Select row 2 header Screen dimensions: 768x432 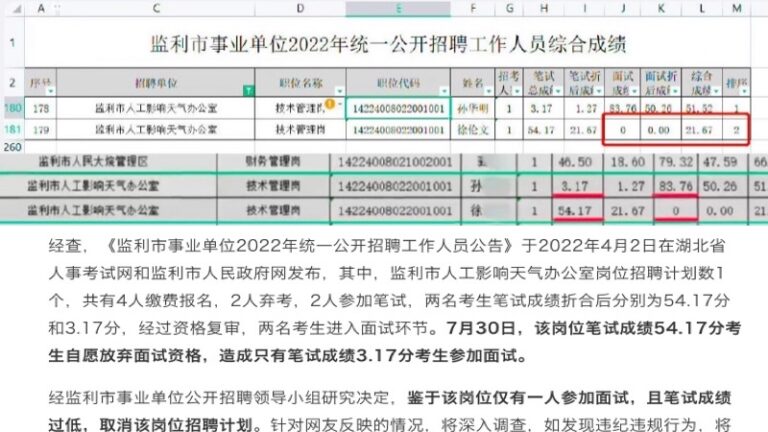click(x=12, y=83)
